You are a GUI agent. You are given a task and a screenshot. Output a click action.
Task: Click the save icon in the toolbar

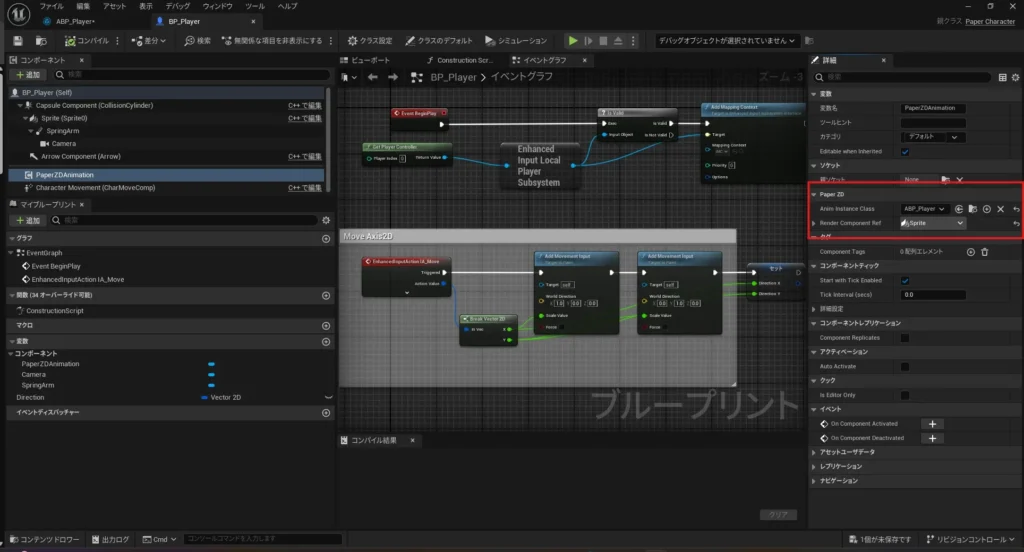18,41
